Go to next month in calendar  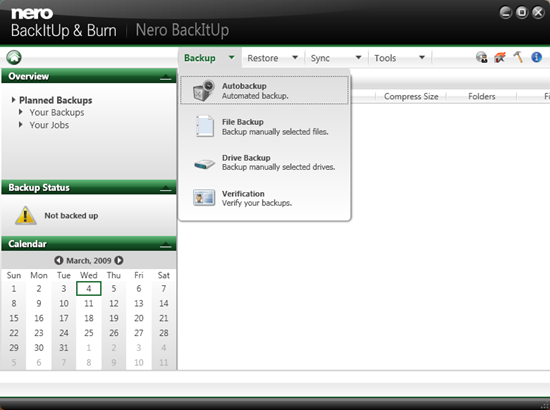point(119,260)
